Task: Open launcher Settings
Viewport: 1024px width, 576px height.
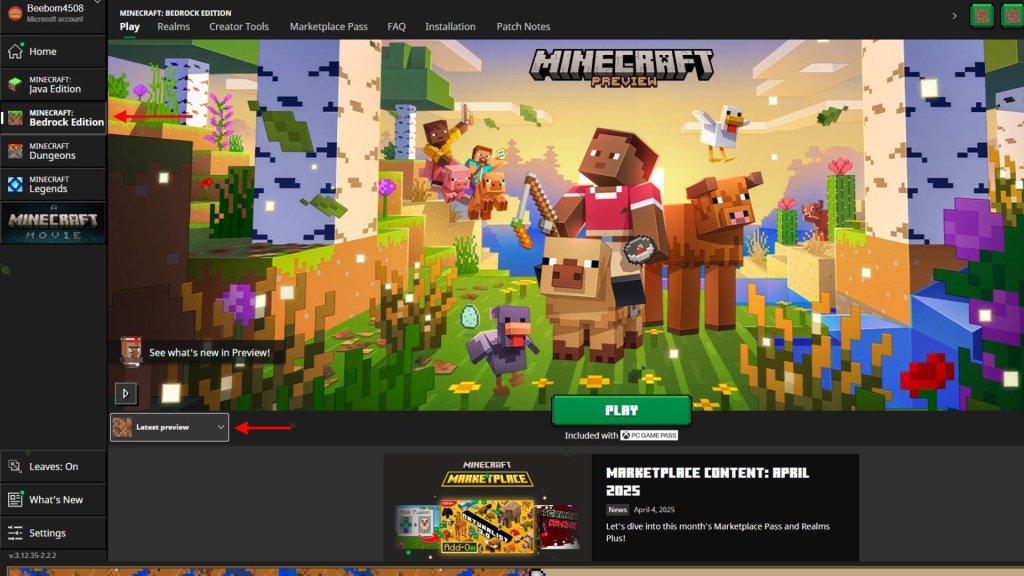Action: [x=47, y=533]
